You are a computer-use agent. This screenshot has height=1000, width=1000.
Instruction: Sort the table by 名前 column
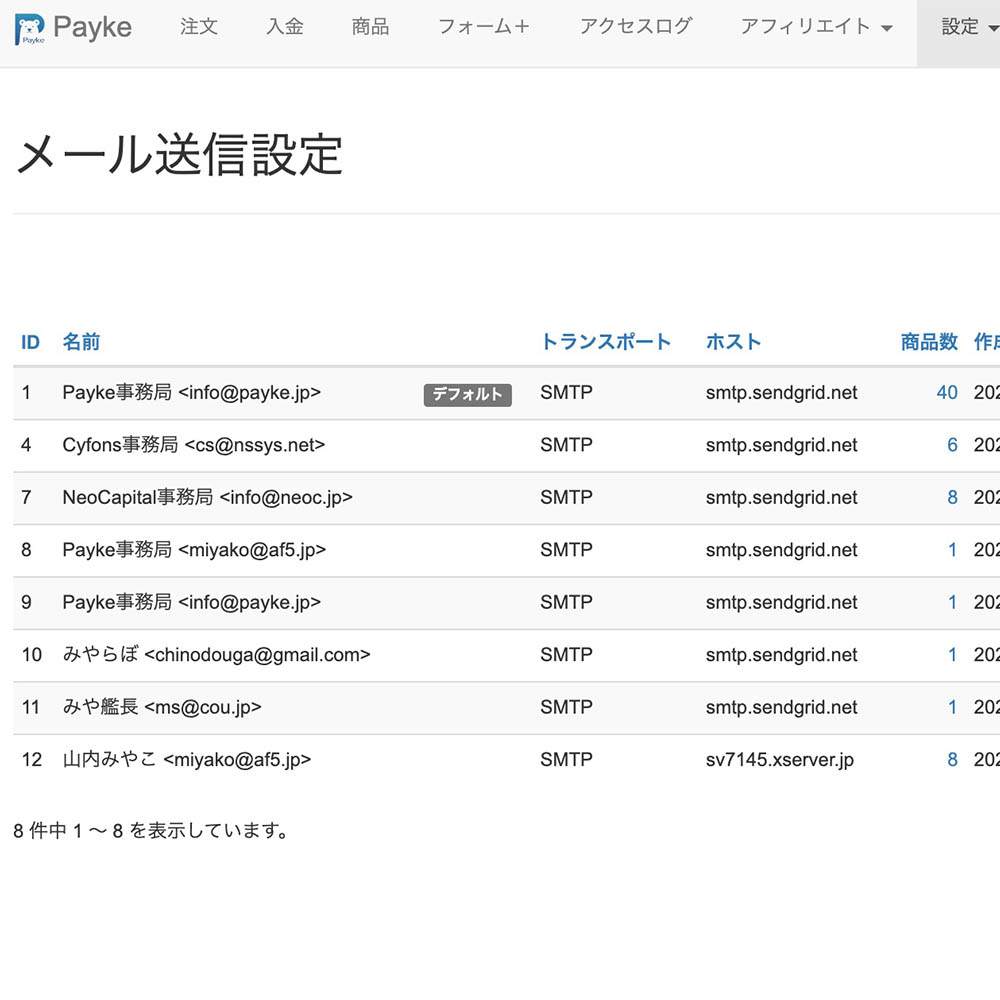(x=81, y=342)
